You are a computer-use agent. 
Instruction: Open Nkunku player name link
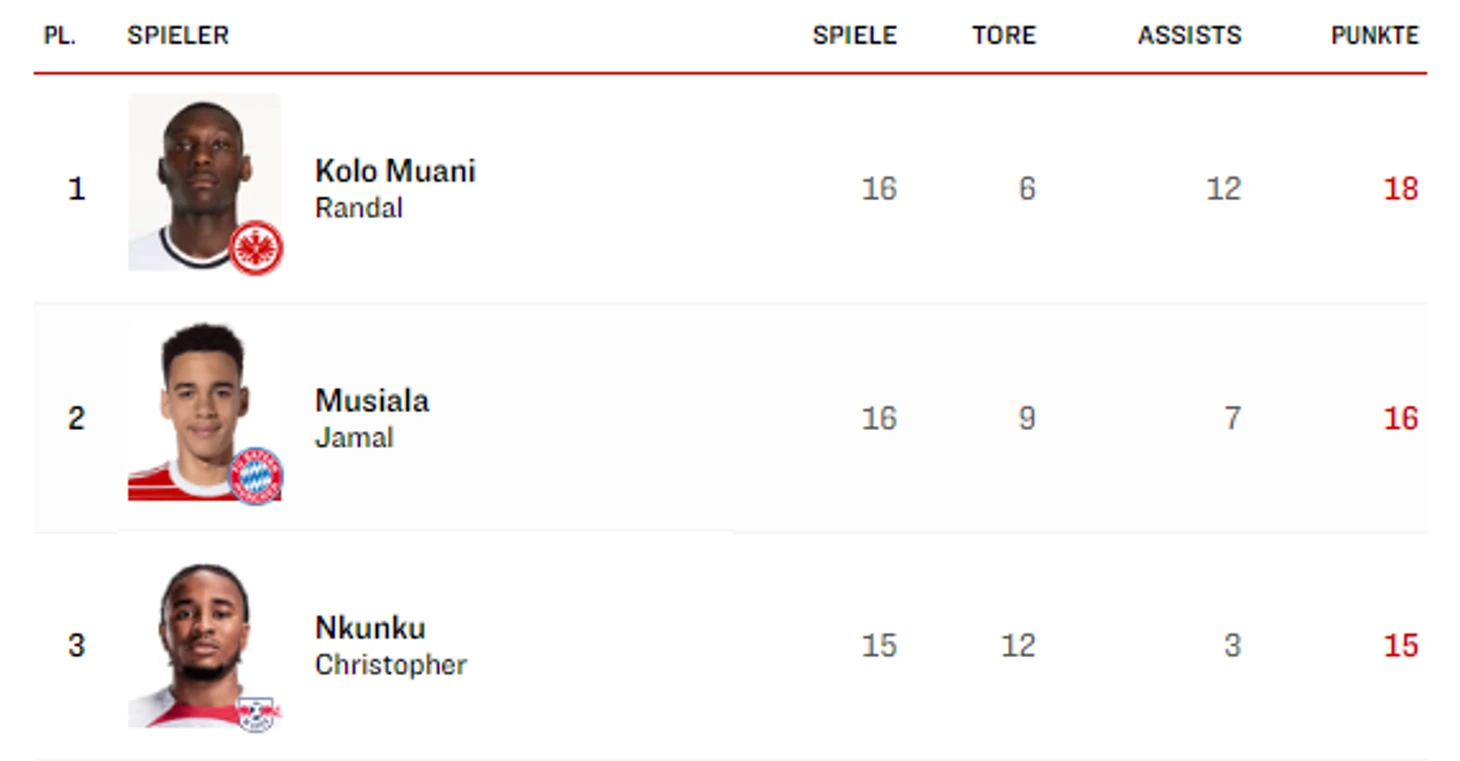[x=370, y=628]
